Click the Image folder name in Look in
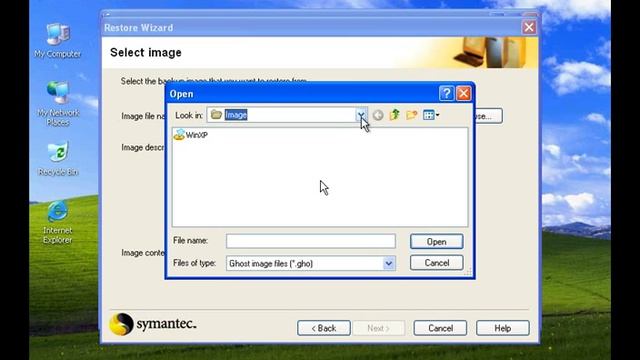 coord(236,115)
